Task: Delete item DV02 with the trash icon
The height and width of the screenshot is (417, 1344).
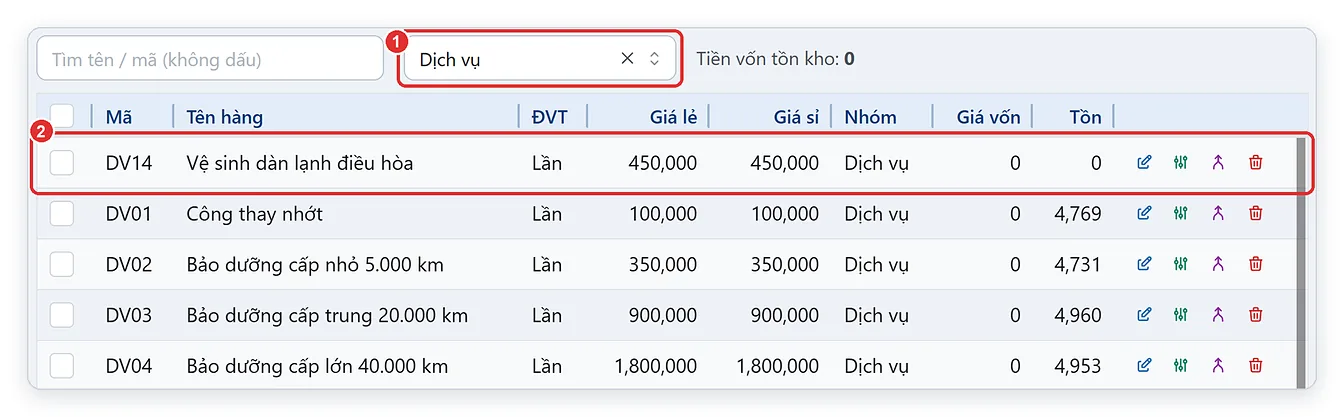Action: coord(1256,264)
